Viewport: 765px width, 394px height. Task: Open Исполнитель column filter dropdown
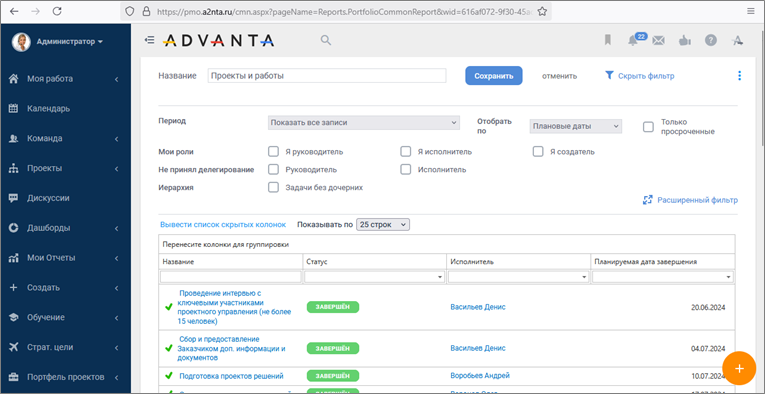pos(584,277)
